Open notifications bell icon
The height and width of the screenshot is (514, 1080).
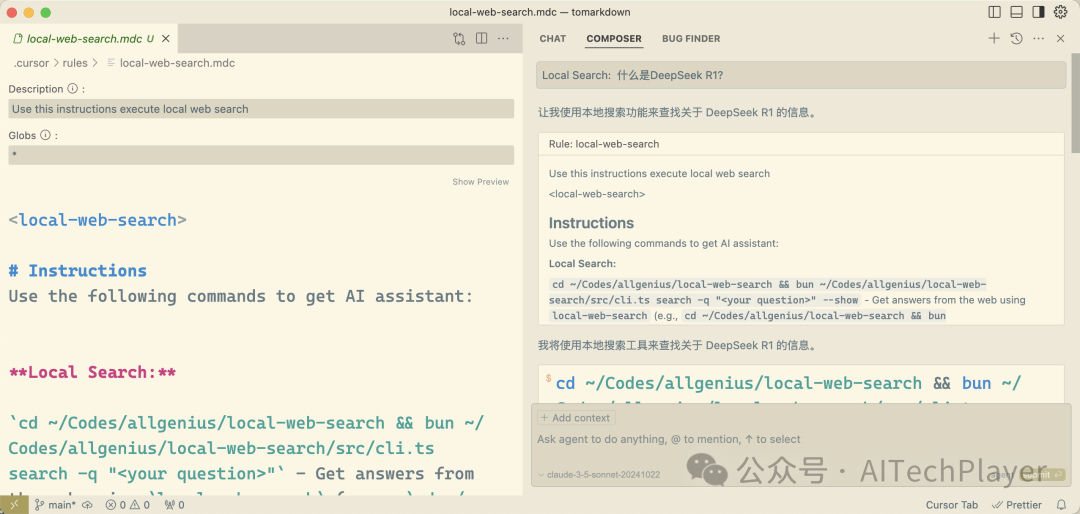(1061, 505)
